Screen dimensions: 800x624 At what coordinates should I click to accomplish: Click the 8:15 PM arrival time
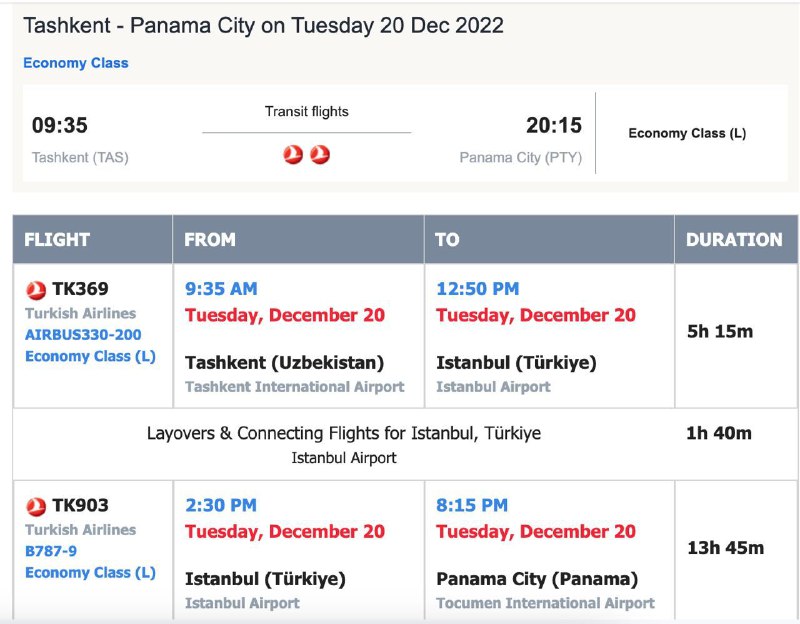[472, 505]
